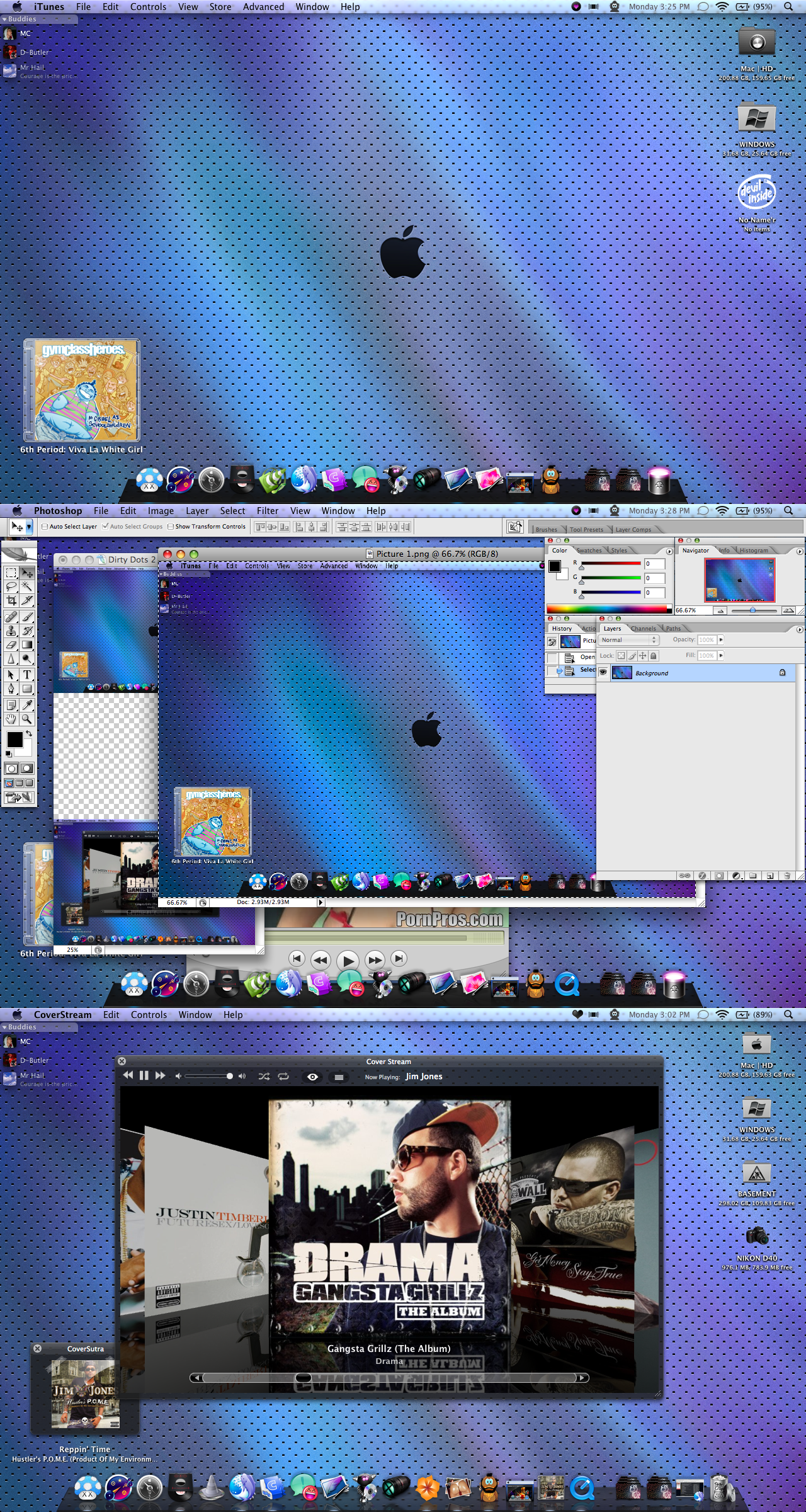Open the Color panel options menu arrow
Viewport: 806px width, 1512px height.
click(x=669, y=551)
